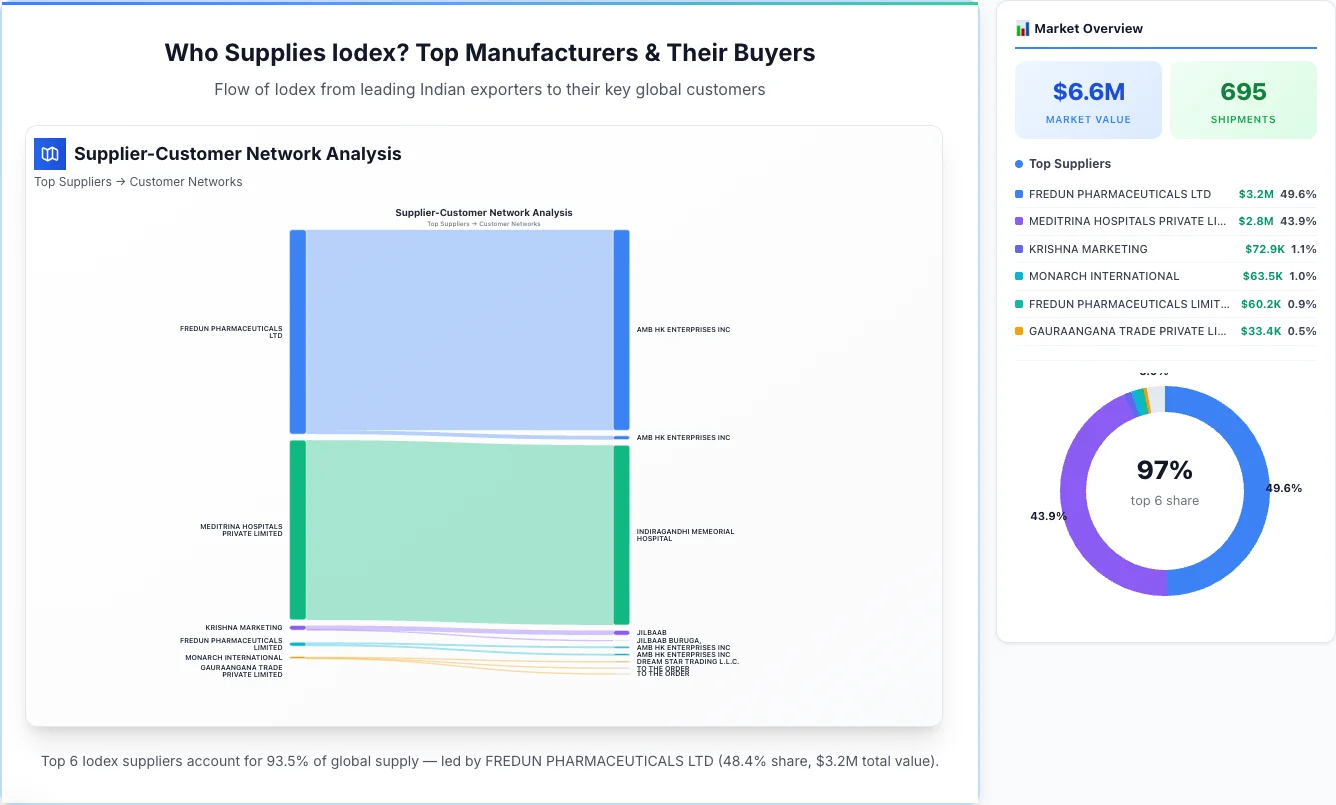The image size is (1336, 805).
Task: Select the blue legend square for FREDUN PHARMACEUTICALS LTD
Action: tap(1020, 194)
